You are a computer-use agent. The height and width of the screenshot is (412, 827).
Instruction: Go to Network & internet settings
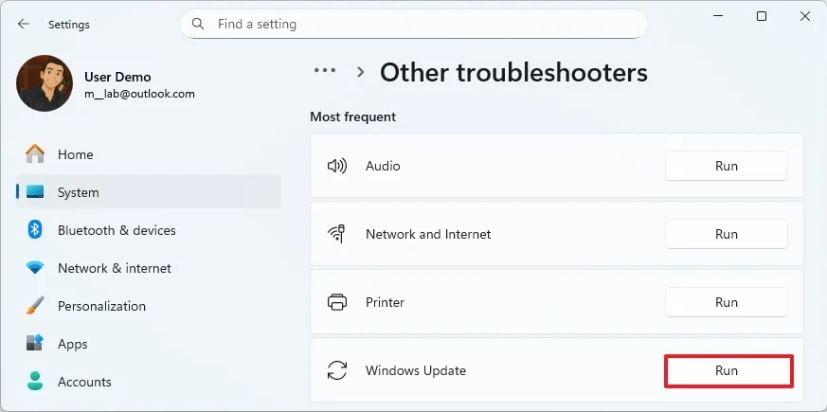coord(114,268)
